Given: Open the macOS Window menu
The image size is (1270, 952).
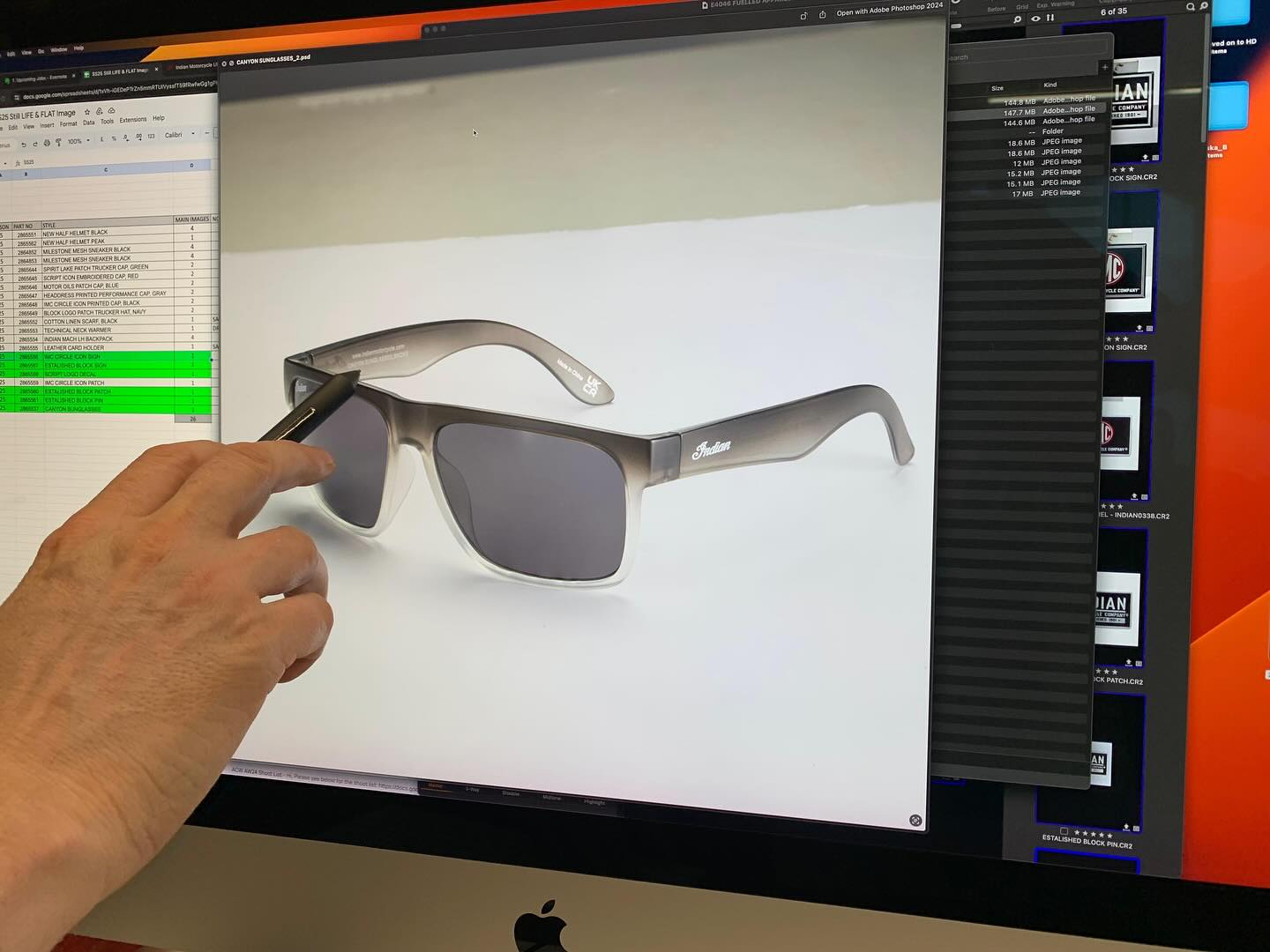Looking at the screenshot, I should [59, 49].
